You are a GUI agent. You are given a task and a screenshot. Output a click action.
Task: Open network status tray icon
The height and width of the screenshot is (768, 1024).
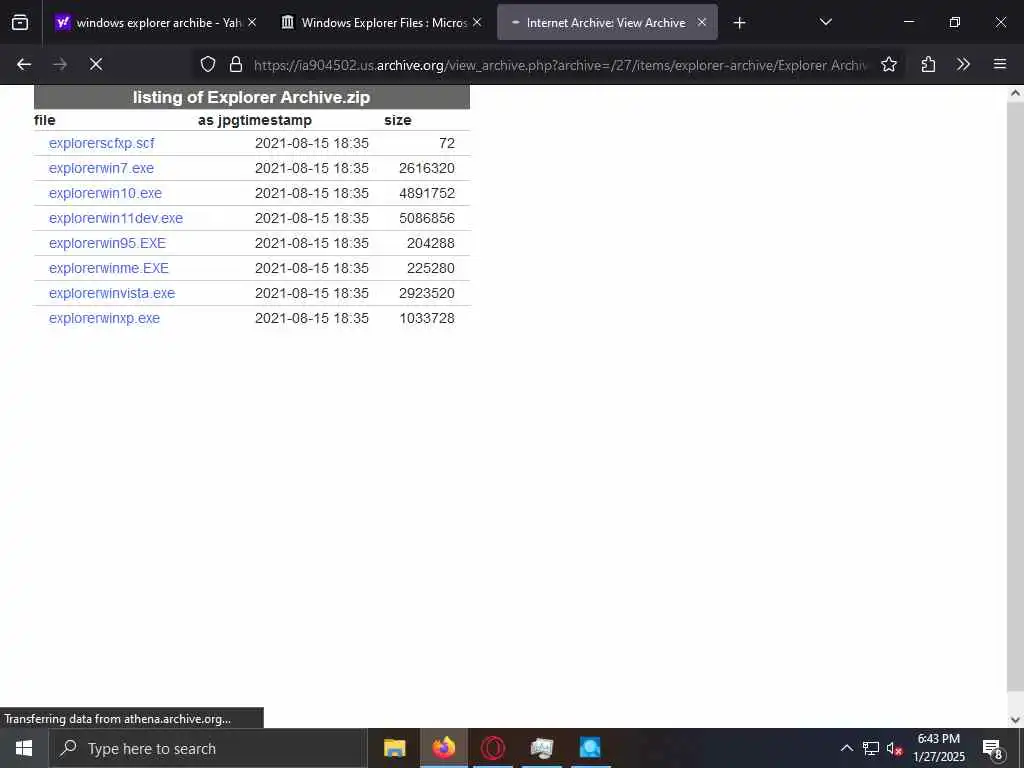click(x=871, y=748)
